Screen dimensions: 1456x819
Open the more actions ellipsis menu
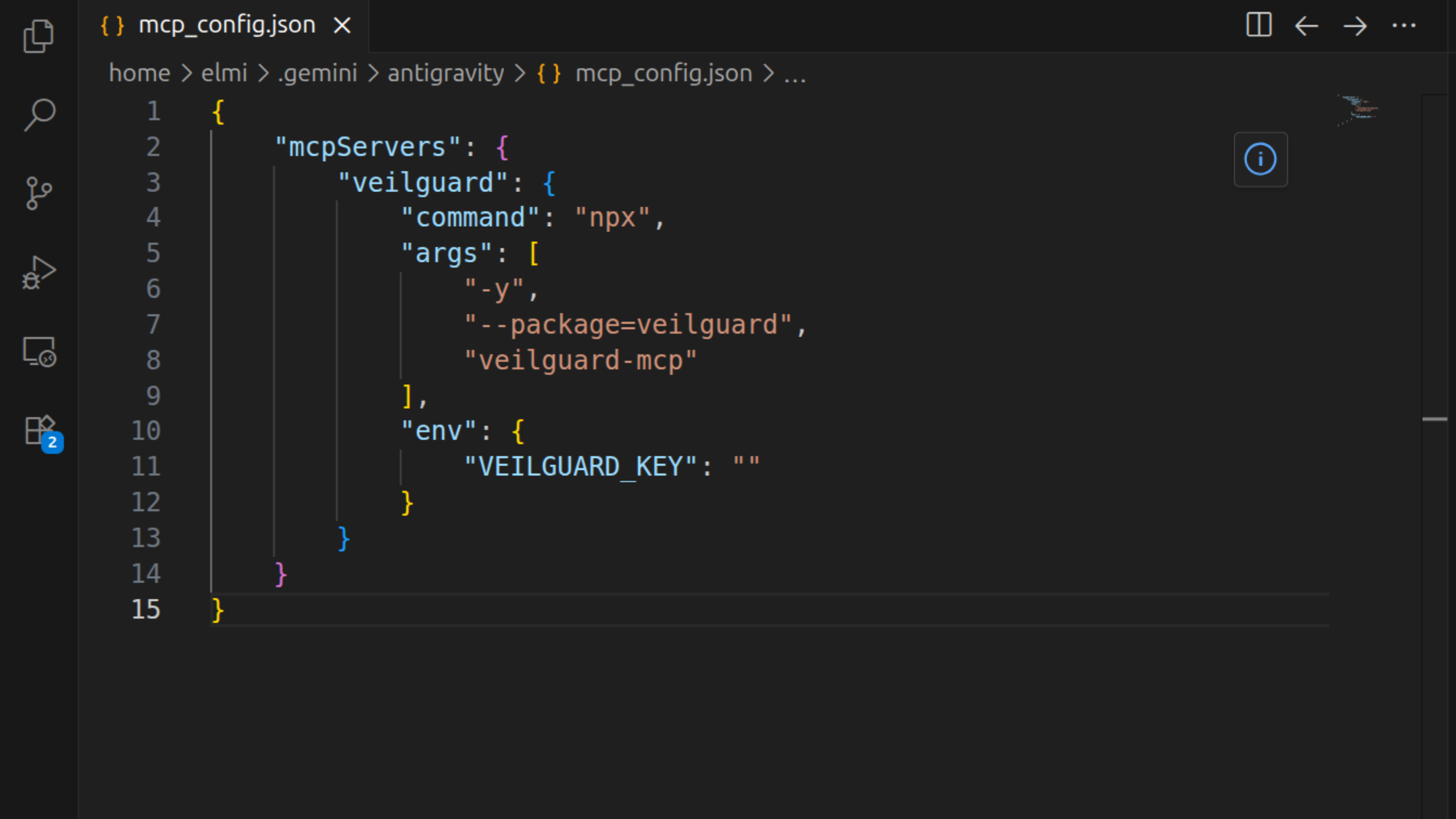pos(1404,25)
